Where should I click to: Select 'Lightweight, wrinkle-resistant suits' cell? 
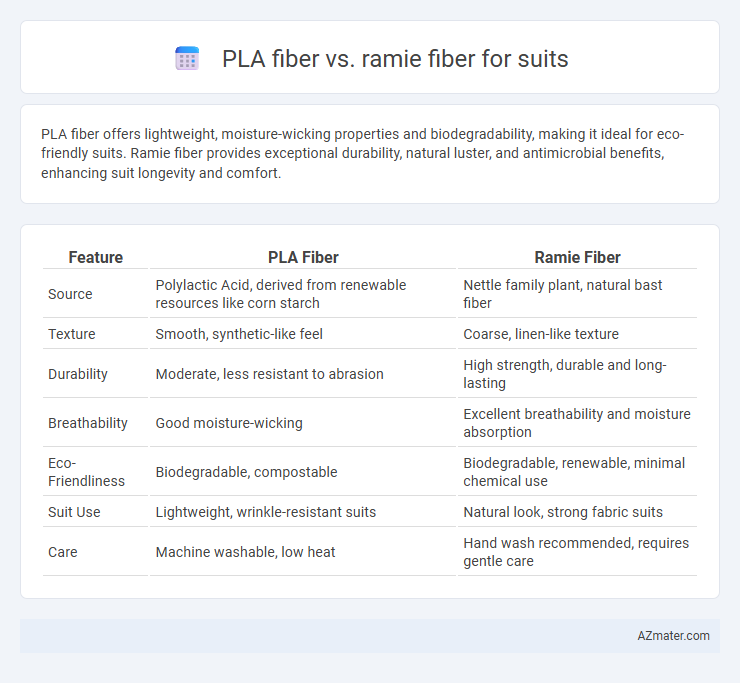303,512
